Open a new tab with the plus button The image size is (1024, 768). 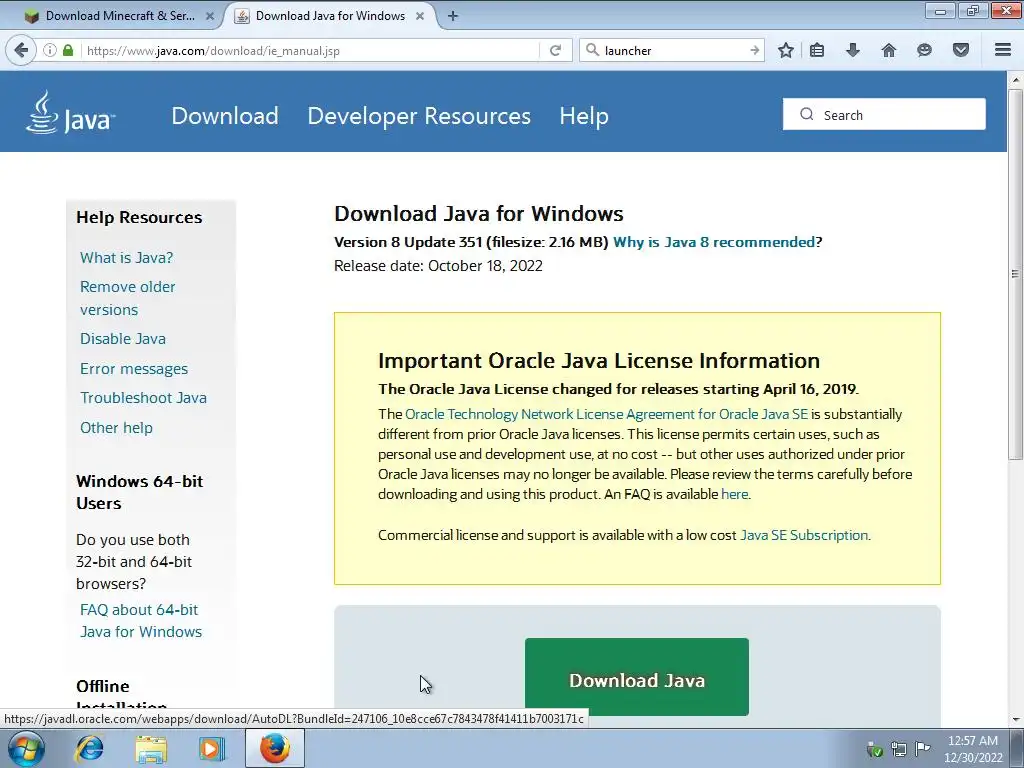453,16
